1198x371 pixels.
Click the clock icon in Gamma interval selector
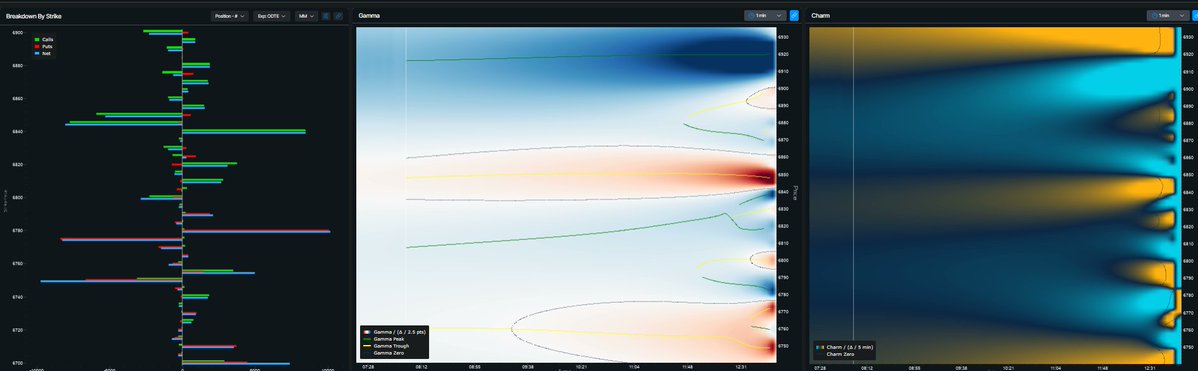point(752,15)
